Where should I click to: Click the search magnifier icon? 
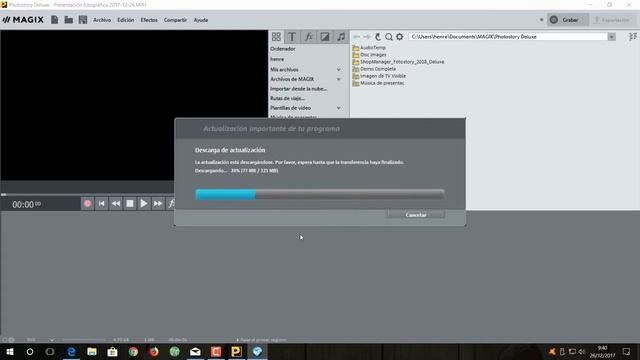tap(389, 37)
